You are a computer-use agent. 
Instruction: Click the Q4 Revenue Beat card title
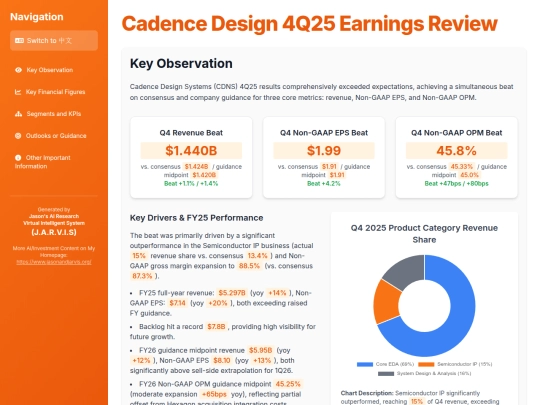[191, 133]
